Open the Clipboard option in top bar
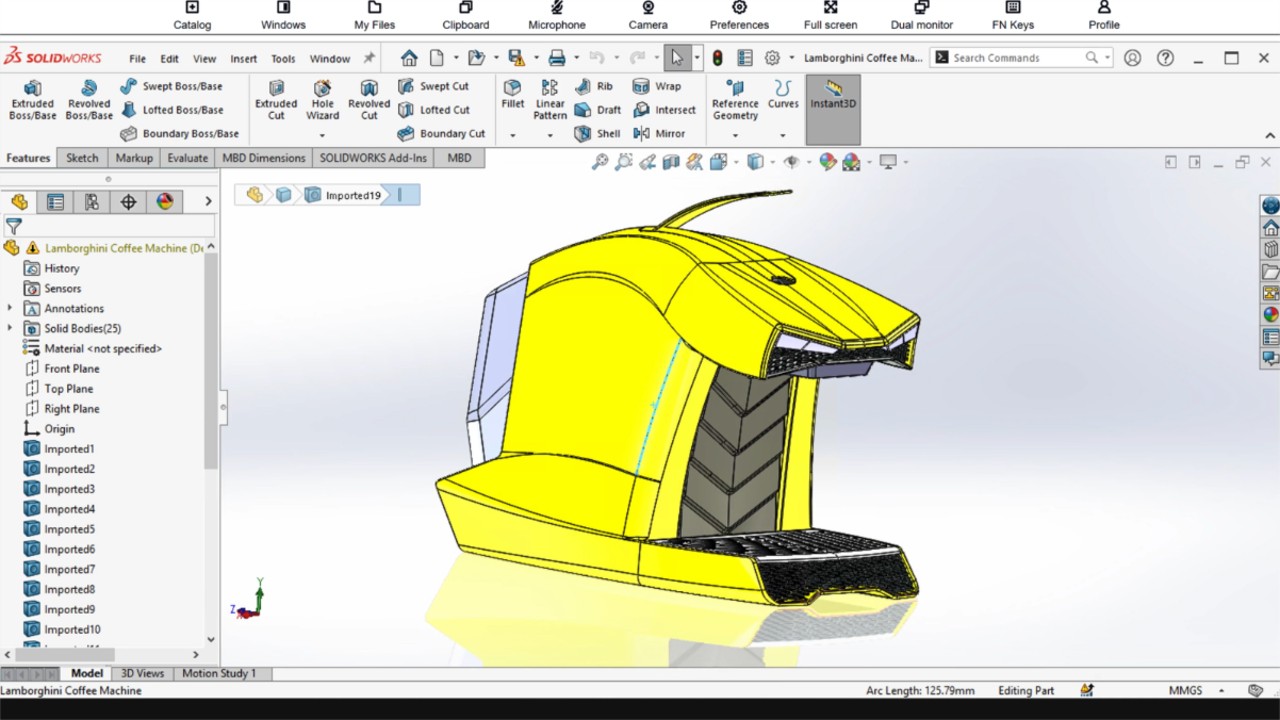The height and width of the screenshot is (720, 1280). [x=466, y=16]
